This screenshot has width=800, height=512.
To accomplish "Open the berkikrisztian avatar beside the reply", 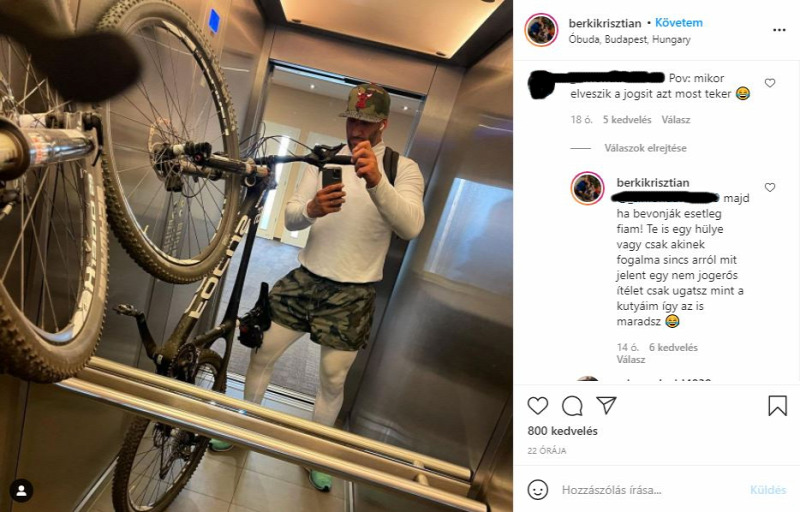I will tap(587, 188).
